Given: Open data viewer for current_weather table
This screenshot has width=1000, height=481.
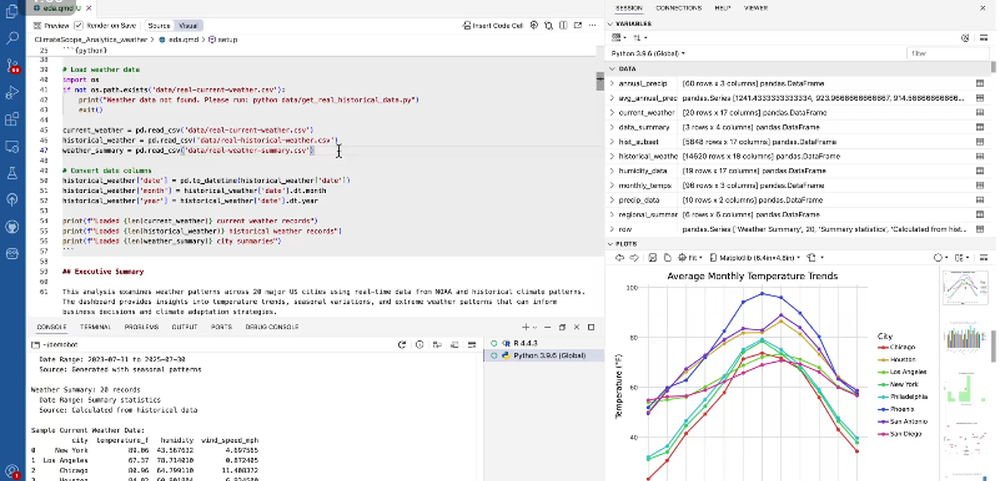Looking at the screenshot, I should (980, 113).
